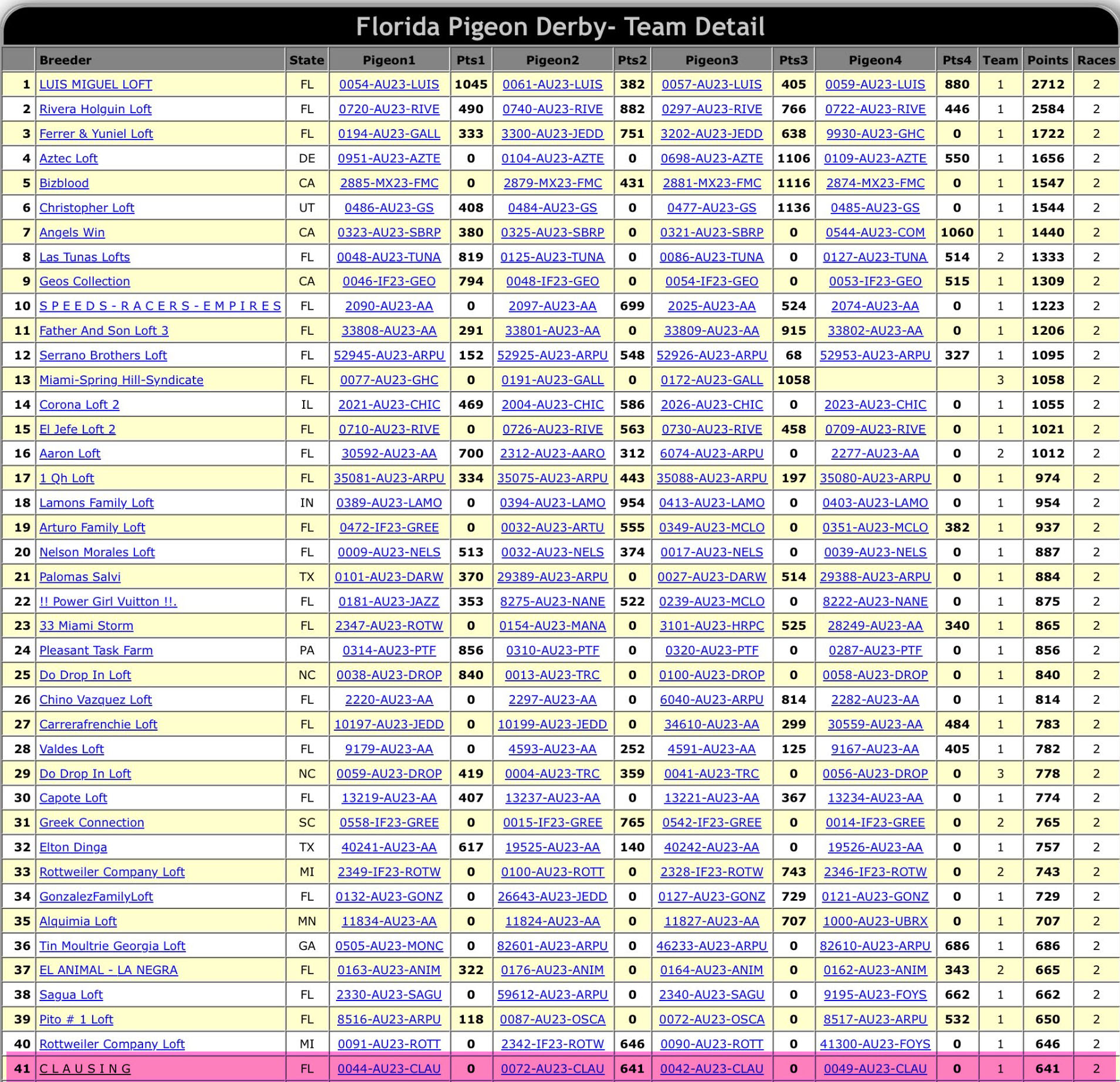Viewport: 1120px width, 1082px height.
Task: Open Elton Dinga breeder link
Action: tap(73, 847)
